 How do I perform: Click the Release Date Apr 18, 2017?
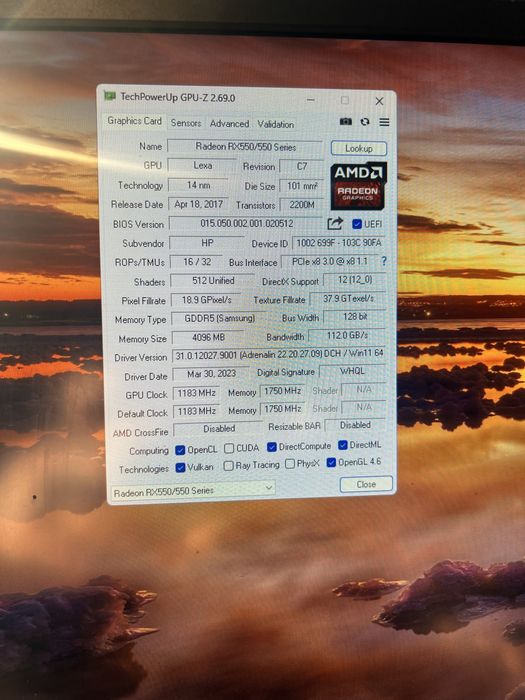199,204
